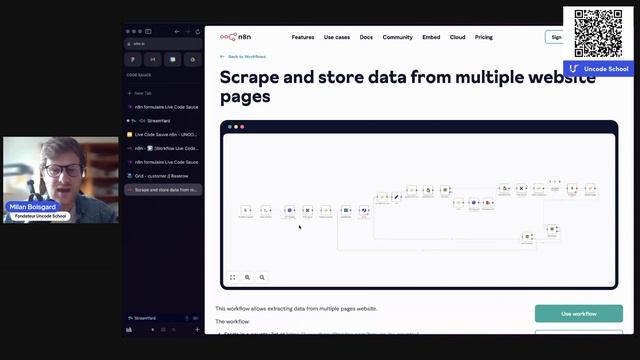
Task: Open the Use cases menu
Action: pyautogui.click(x=337, y=37)
